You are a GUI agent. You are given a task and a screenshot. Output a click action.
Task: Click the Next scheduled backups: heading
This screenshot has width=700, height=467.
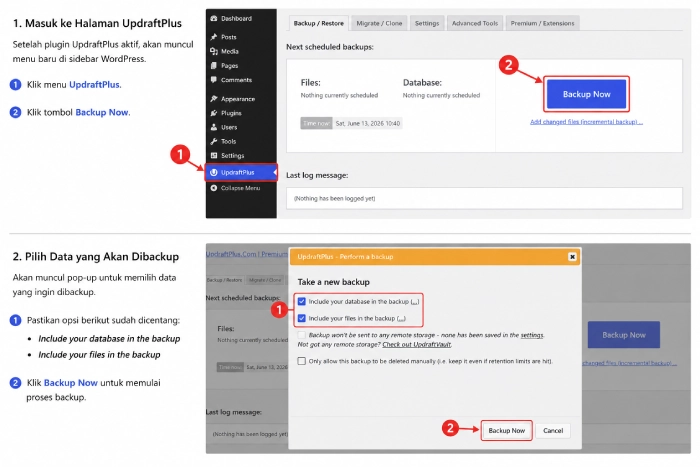pyautogui.click(x=330, y=47)
